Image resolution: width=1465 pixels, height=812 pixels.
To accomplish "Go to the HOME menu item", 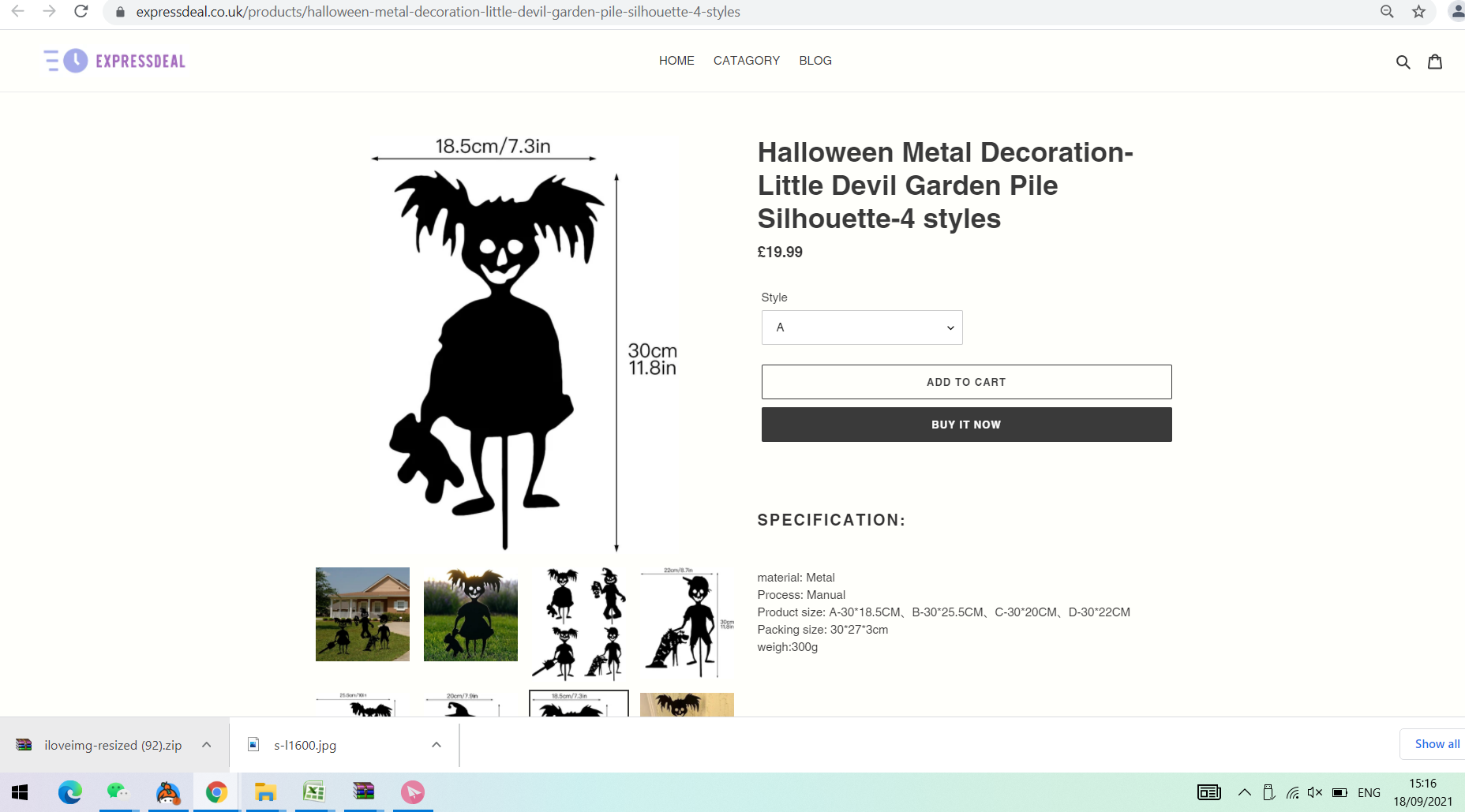I will (x=676, y=61).
